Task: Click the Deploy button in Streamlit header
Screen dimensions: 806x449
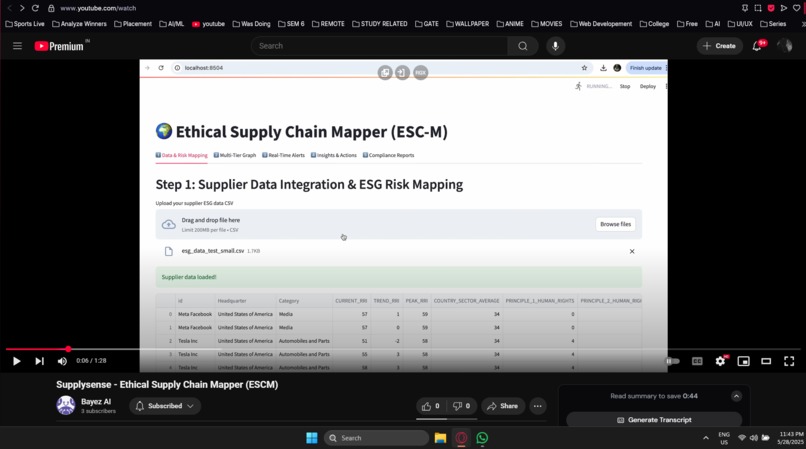Action: pos(648,86)
